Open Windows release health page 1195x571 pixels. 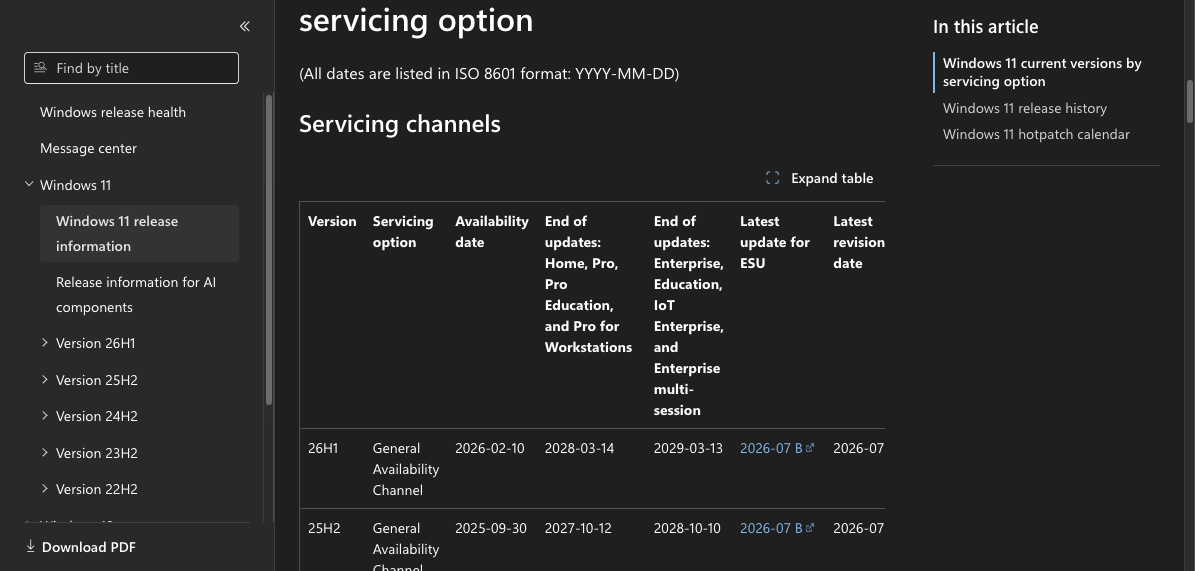point(113,112)
